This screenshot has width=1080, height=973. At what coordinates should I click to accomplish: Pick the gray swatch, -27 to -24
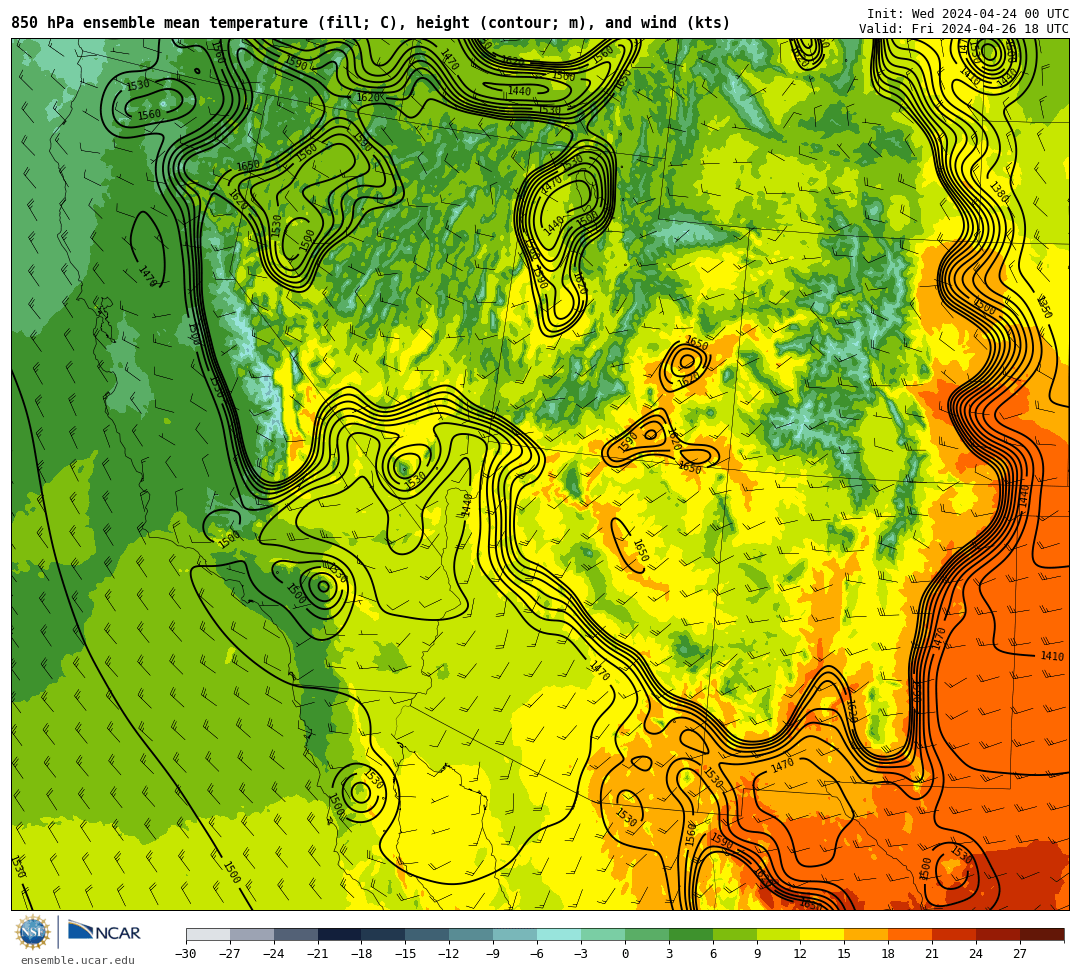click(x=252, y=934)
